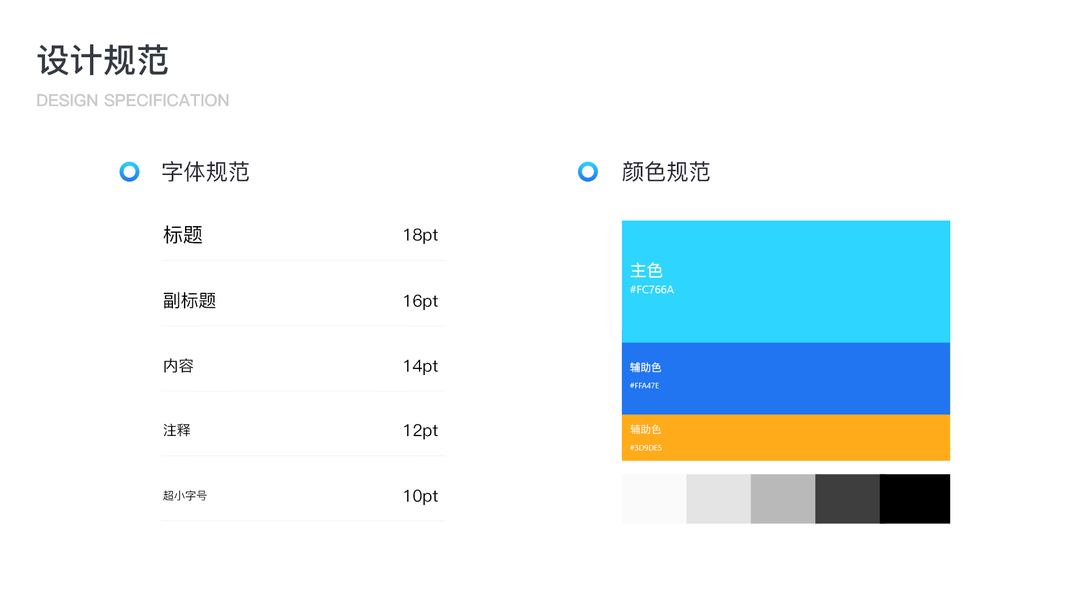Screen dimensions: 1067x600
Task: Click the 12pt size for 注释
Action: [420, 431]
